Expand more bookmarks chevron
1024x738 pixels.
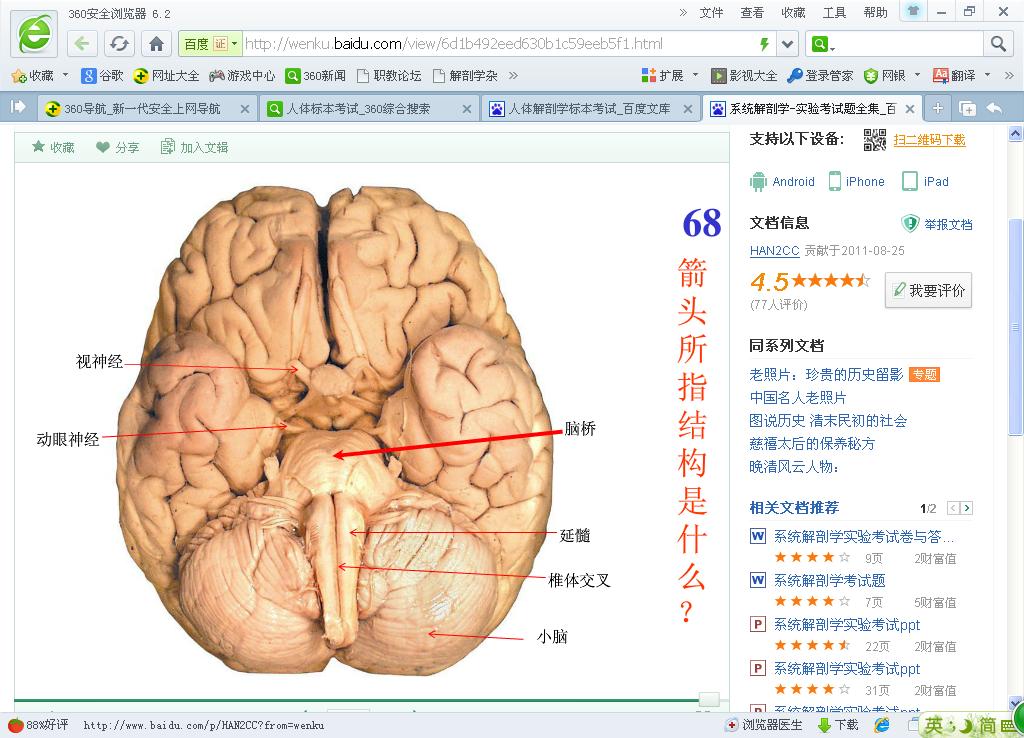(x=513, y=76)
